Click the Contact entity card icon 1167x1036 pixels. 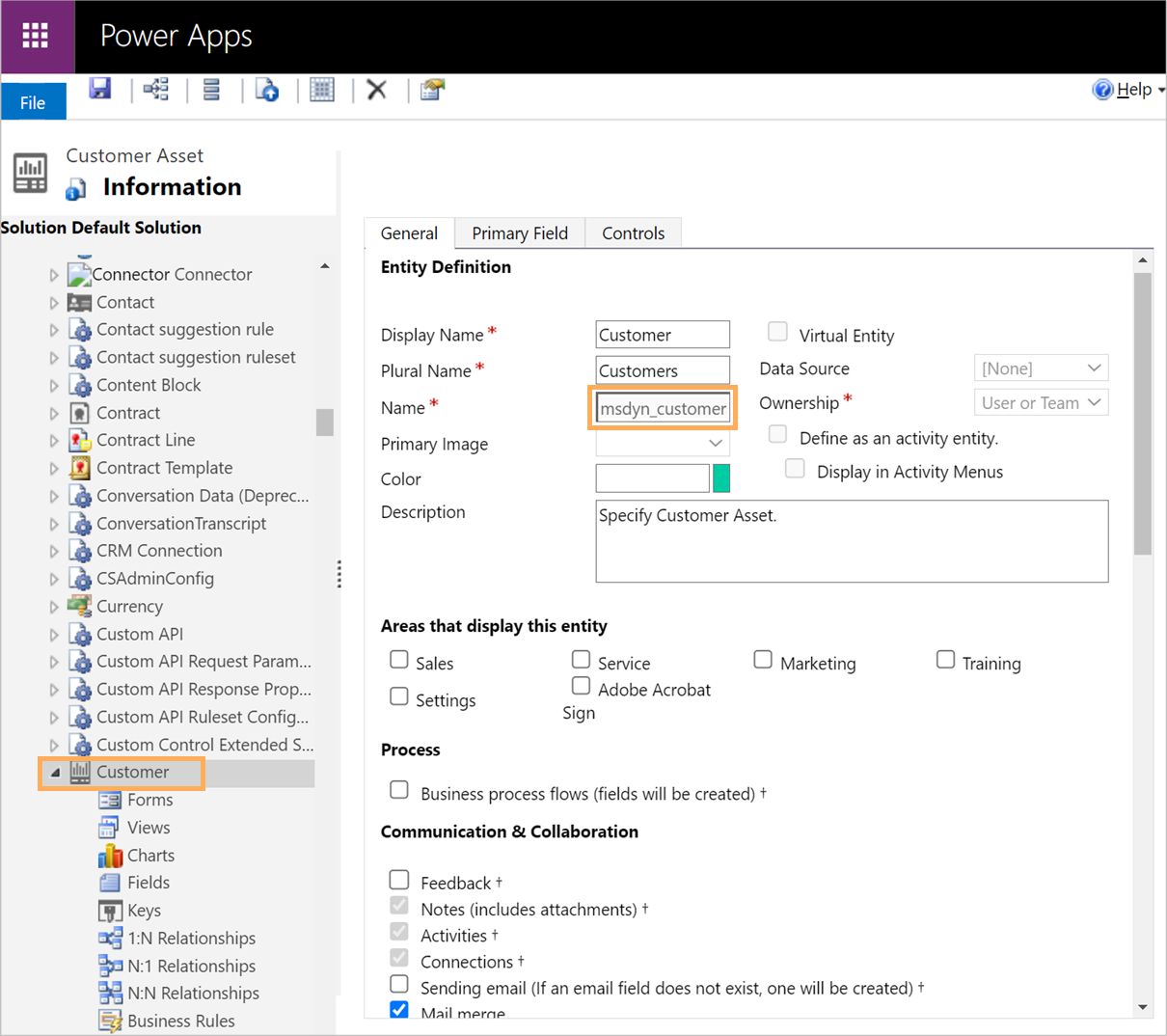(x=80, y=302)
